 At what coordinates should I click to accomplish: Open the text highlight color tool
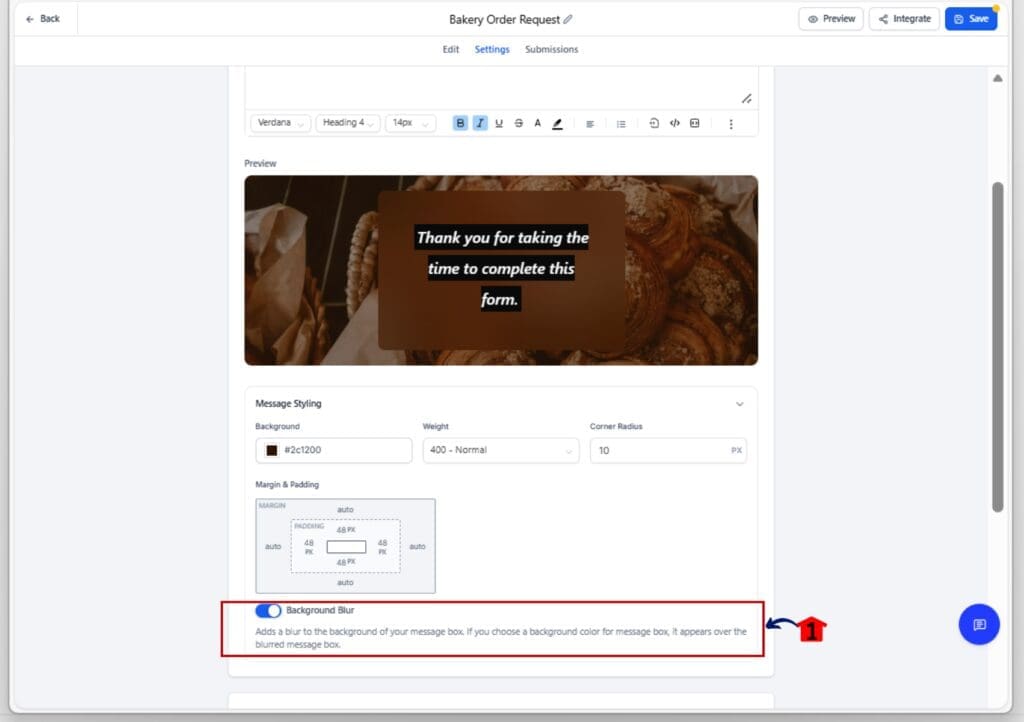click(x=557, y=123)
